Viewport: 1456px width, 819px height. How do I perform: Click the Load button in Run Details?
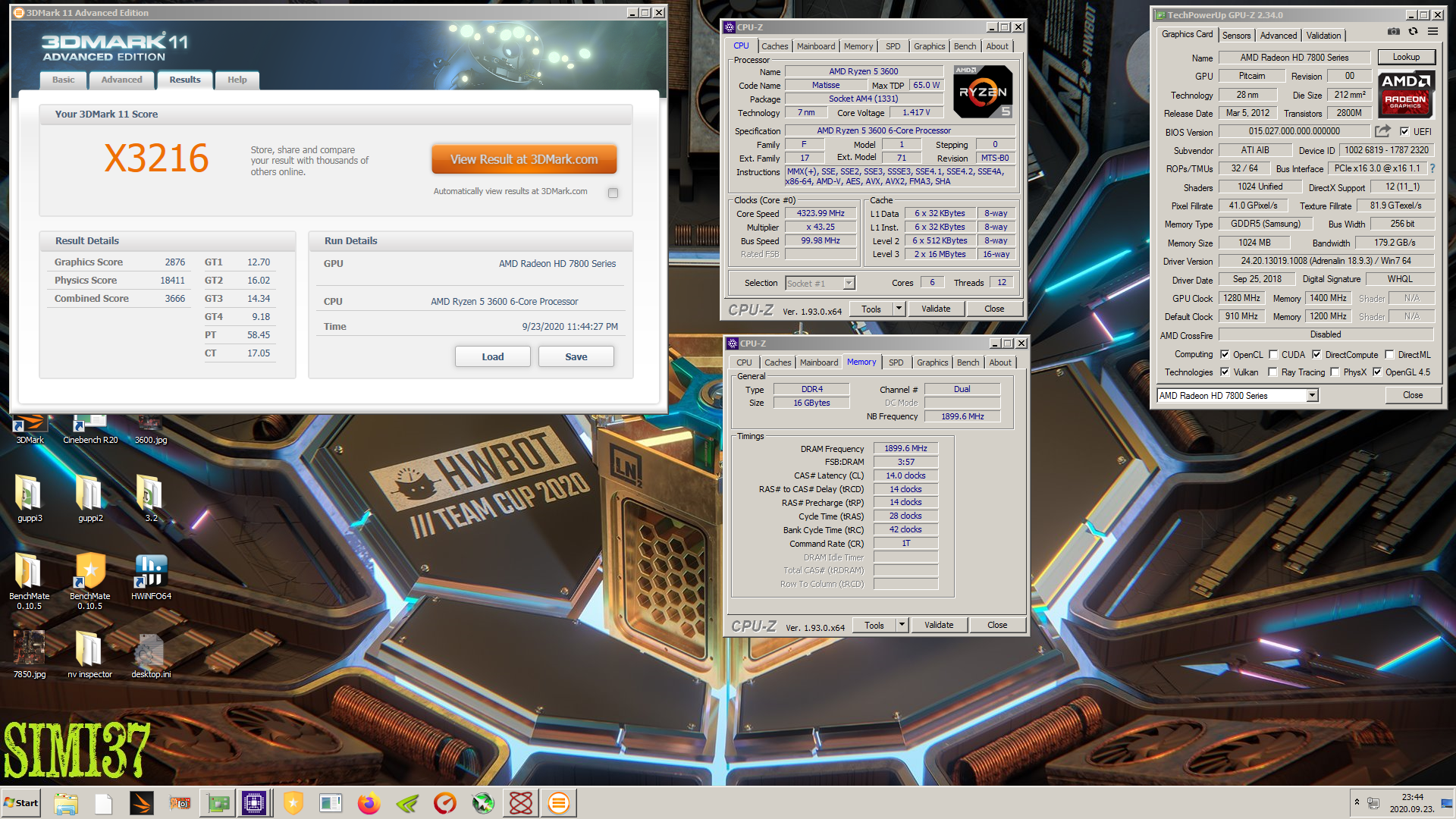click(493, 356)
